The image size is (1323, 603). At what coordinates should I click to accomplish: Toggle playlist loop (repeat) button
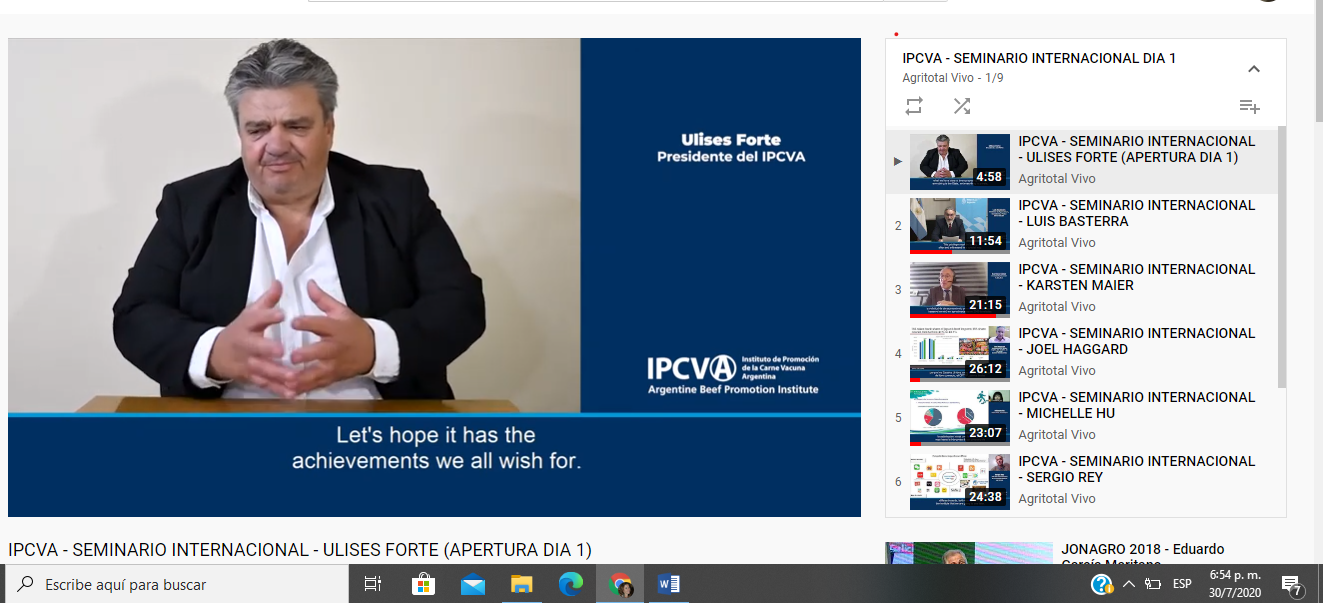pyautogui.click(x=914, y=106)
